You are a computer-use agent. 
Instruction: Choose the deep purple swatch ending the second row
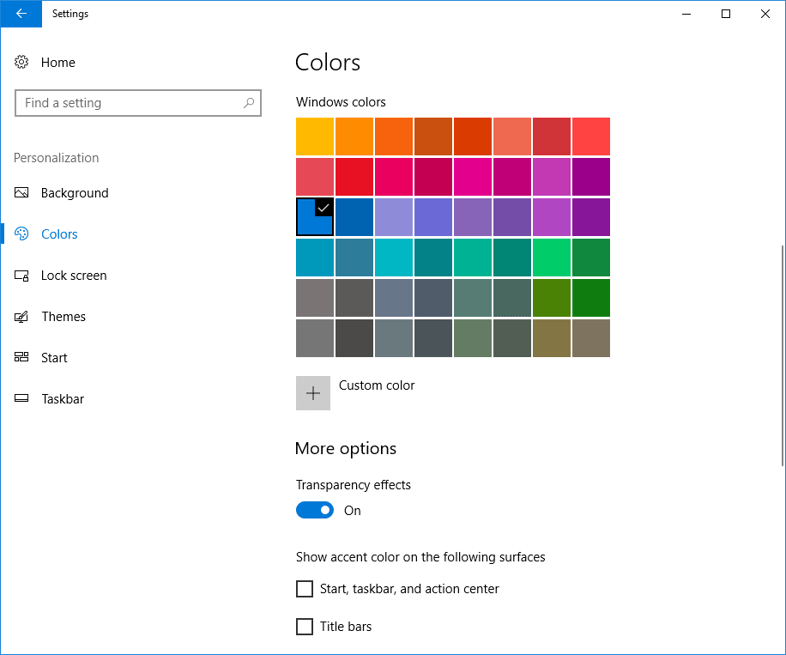(x=591, y=177)
